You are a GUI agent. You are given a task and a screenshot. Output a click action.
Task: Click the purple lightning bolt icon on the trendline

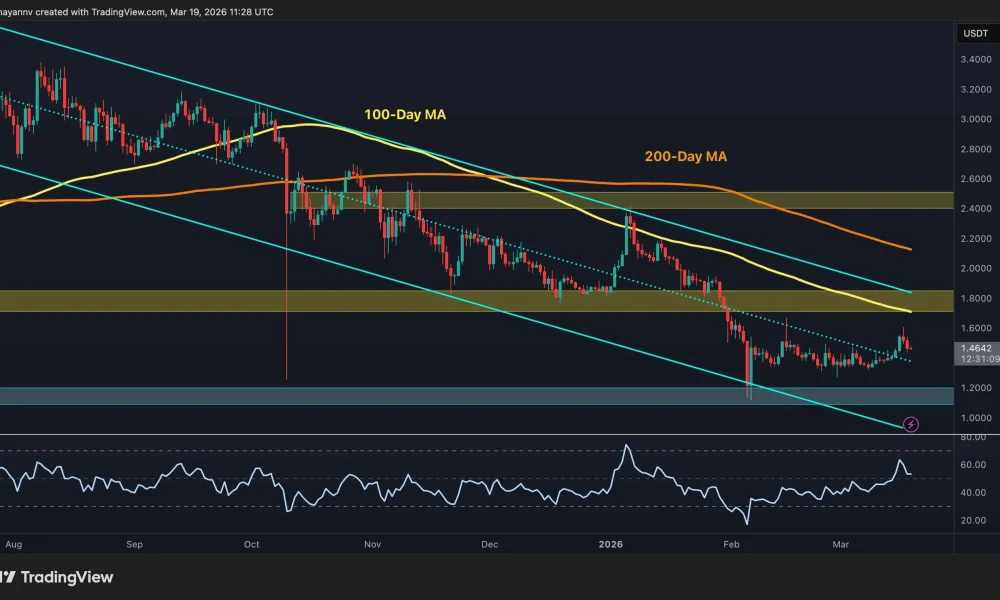[910, 424]
